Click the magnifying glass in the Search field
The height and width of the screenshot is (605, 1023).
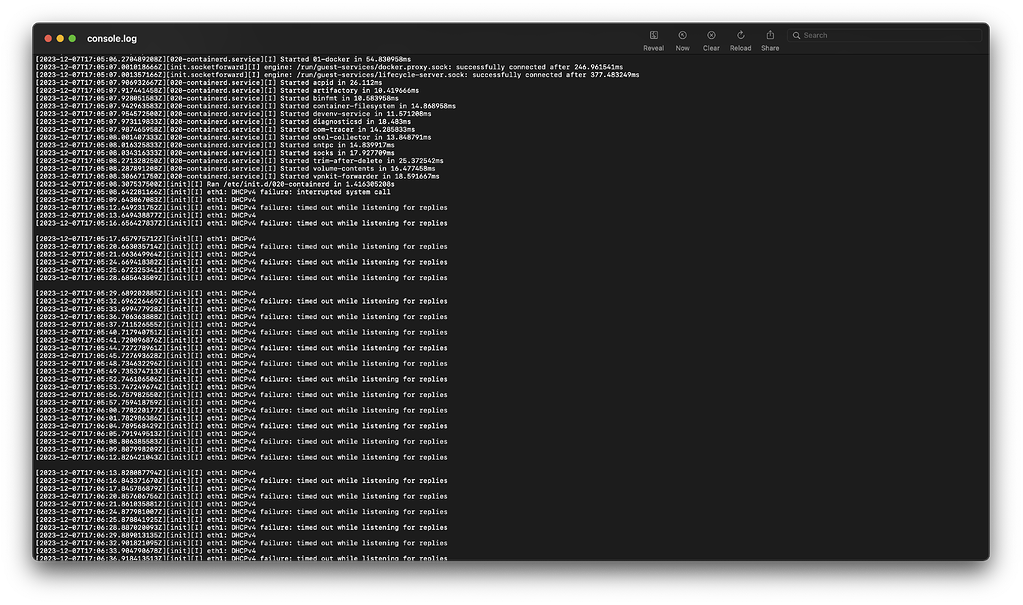pos(795,35)
